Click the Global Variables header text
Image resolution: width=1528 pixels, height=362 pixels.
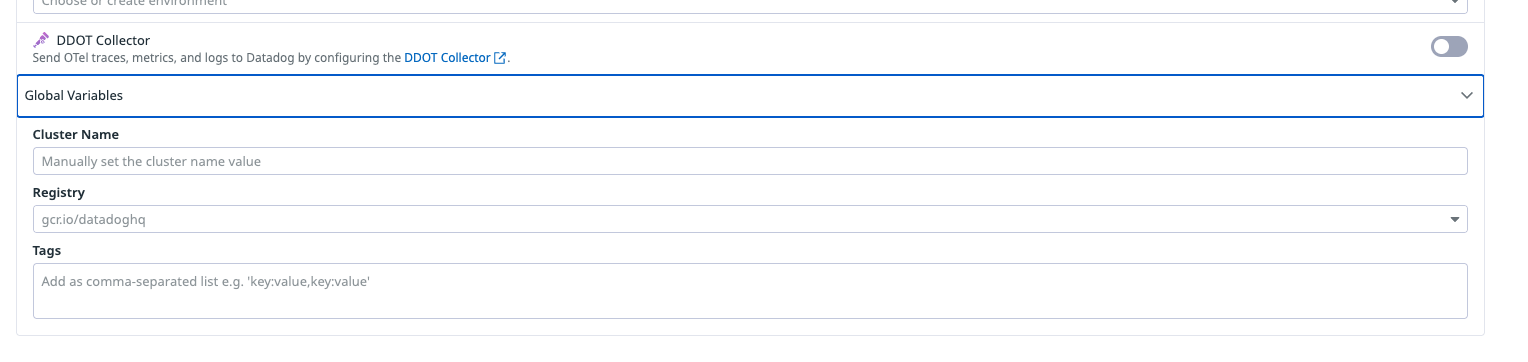point(74,96)
